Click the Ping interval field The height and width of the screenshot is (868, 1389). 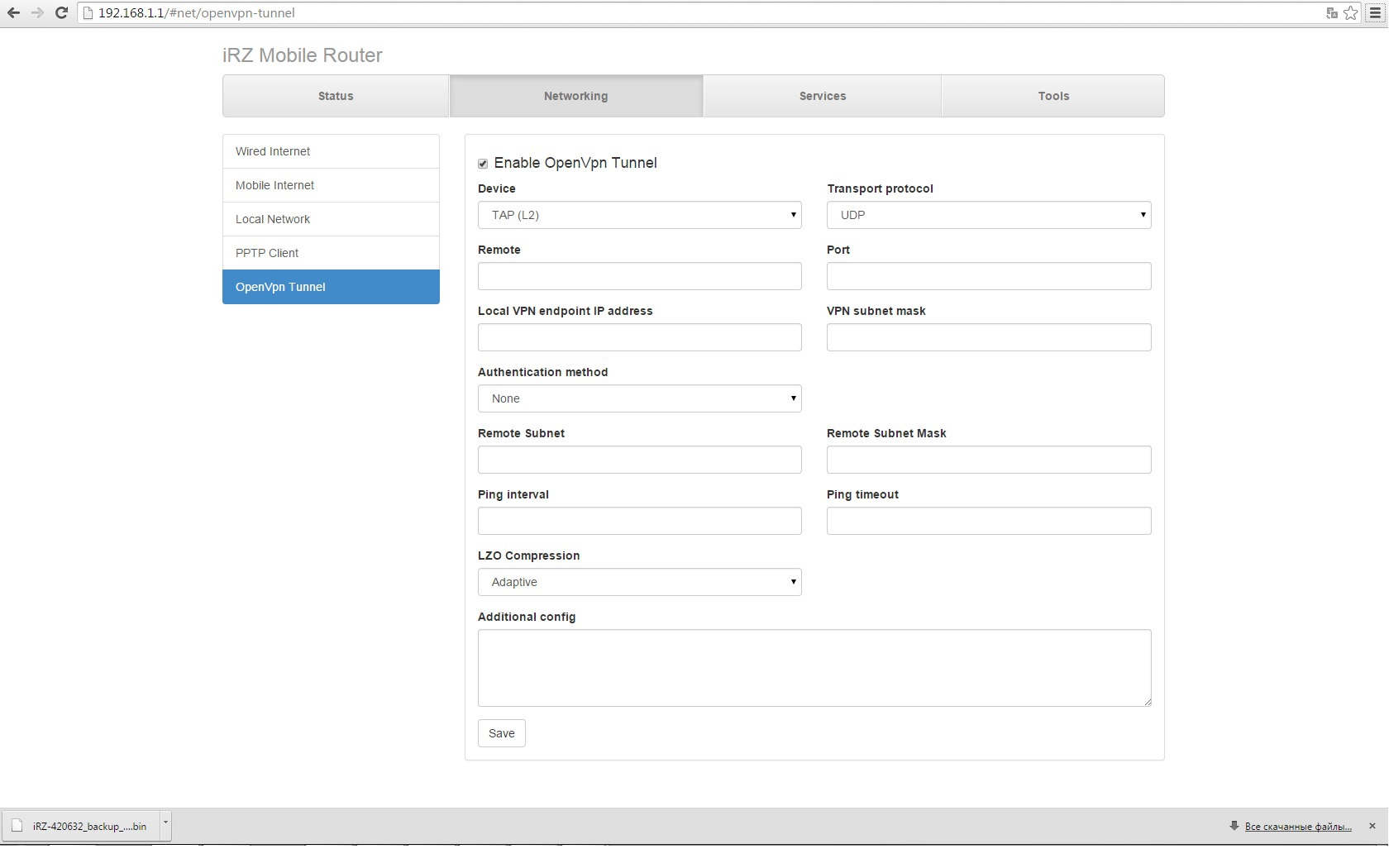[x=640, y=521]
